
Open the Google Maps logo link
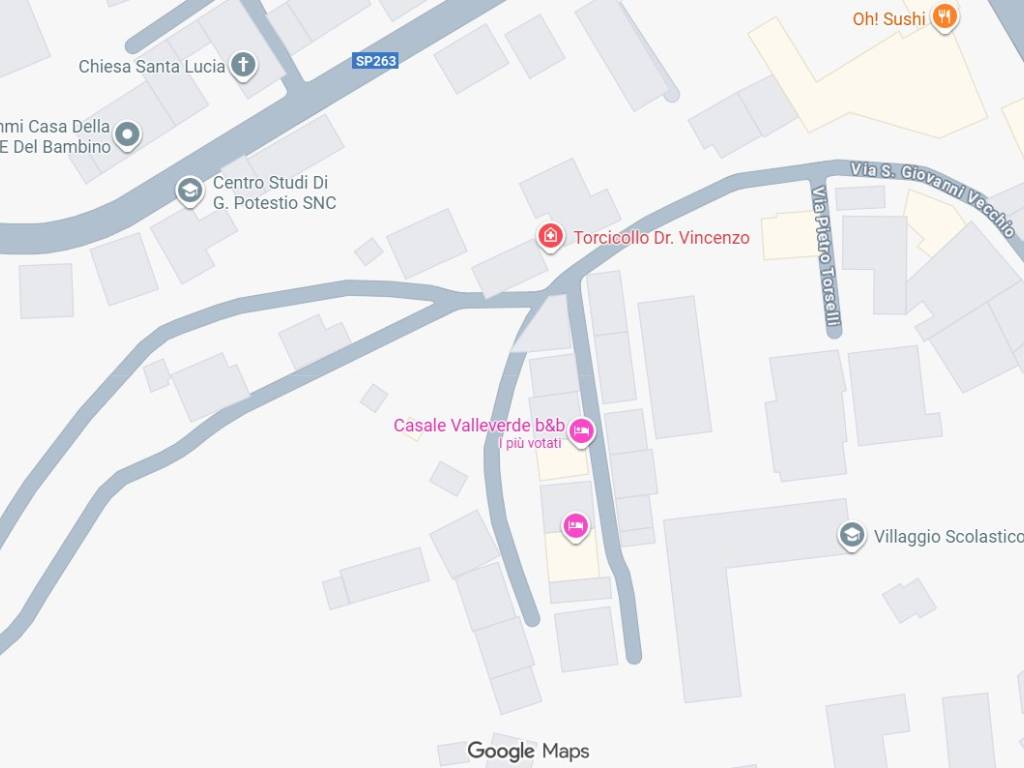click(x=528, y=751)
